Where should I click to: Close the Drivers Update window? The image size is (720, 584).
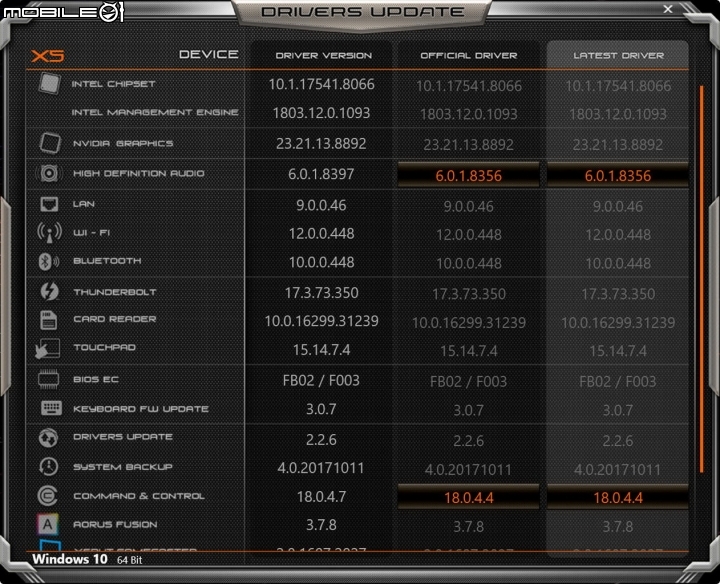[x=668, y=9]
